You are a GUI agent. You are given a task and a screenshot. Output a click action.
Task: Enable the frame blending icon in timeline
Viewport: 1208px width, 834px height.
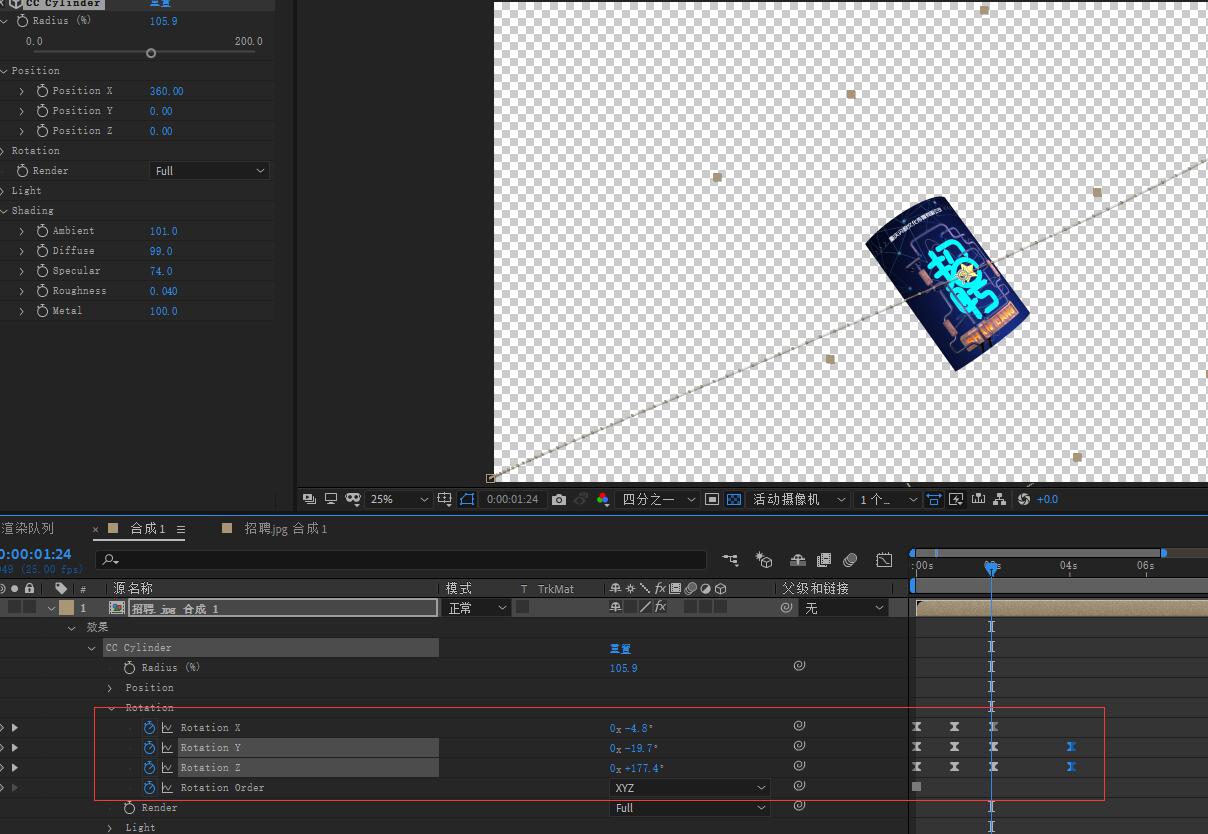(824, 560)
